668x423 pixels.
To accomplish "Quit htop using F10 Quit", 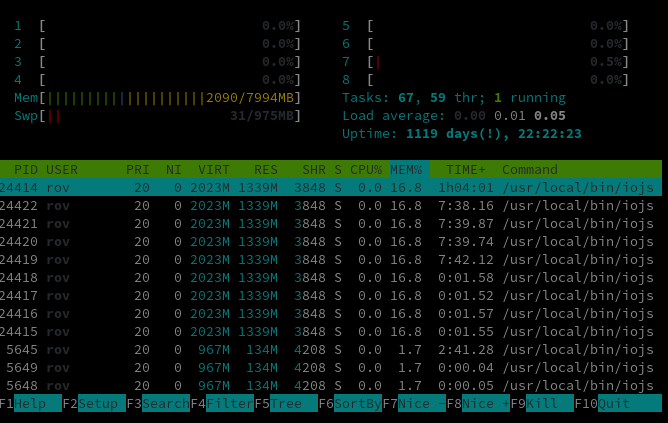I will point(618,403).
